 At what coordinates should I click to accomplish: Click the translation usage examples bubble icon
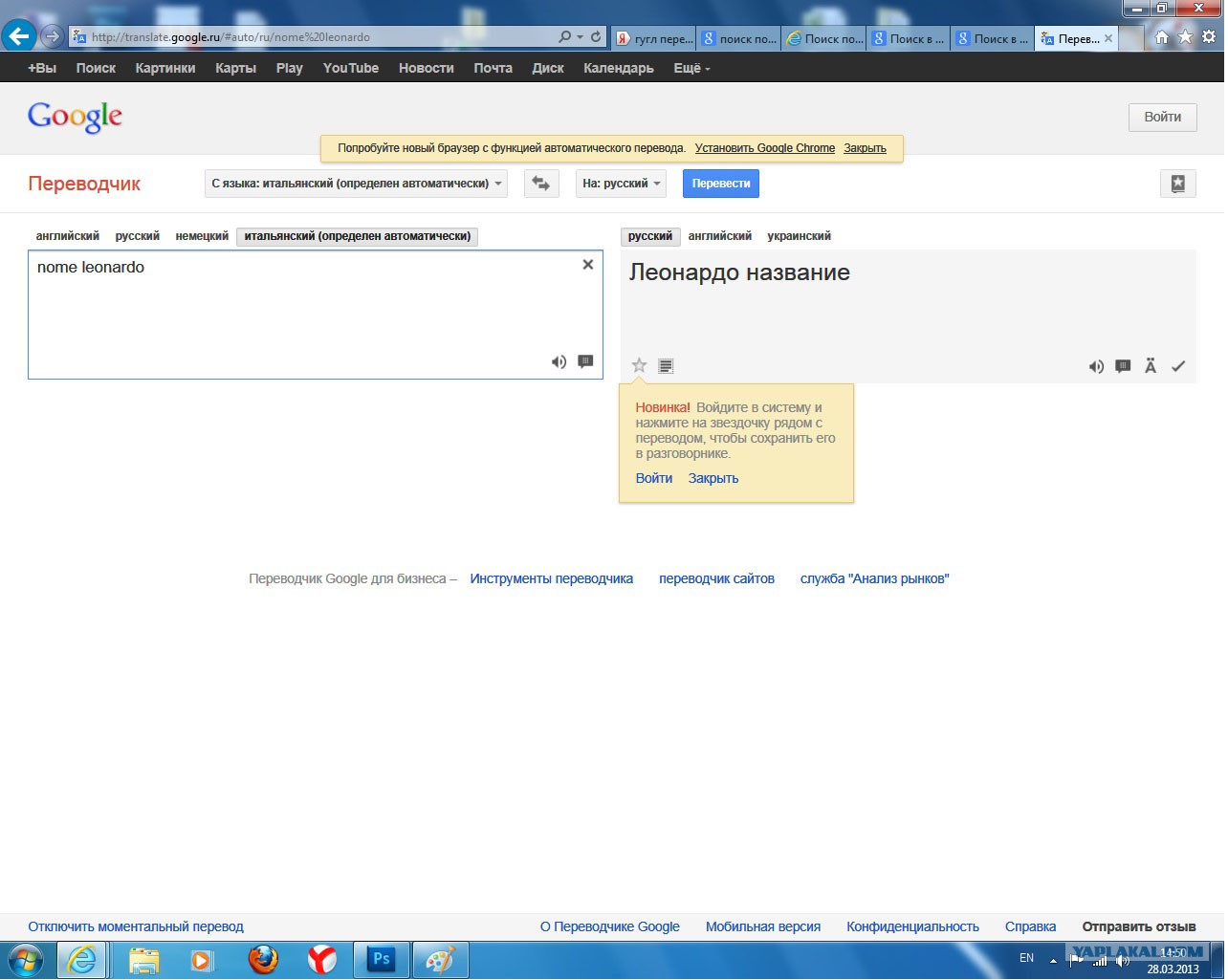pos(1123,366)
